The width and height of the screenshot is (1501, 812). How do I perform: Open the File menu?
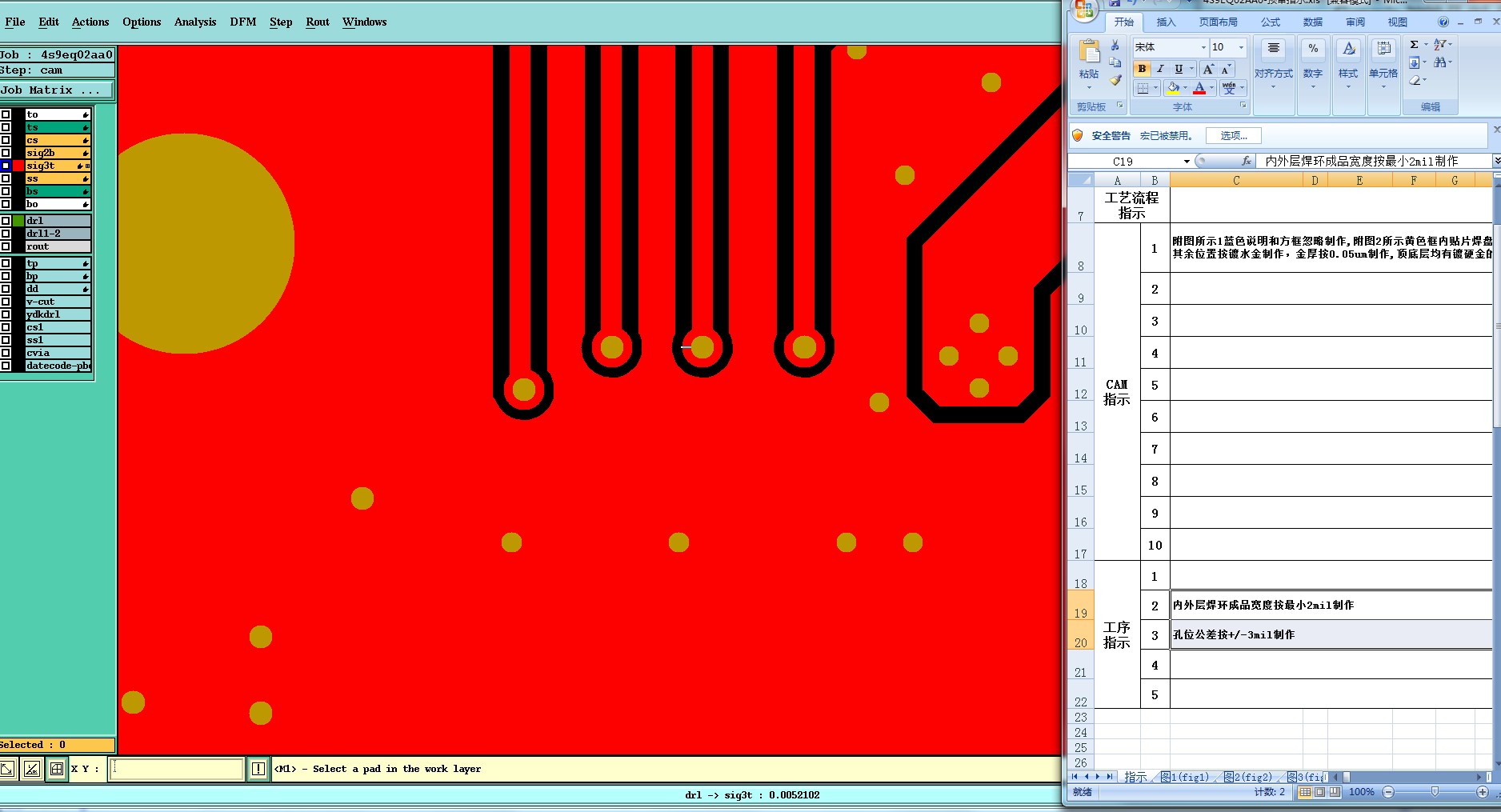pyautogui.click(x=14, y=22)
